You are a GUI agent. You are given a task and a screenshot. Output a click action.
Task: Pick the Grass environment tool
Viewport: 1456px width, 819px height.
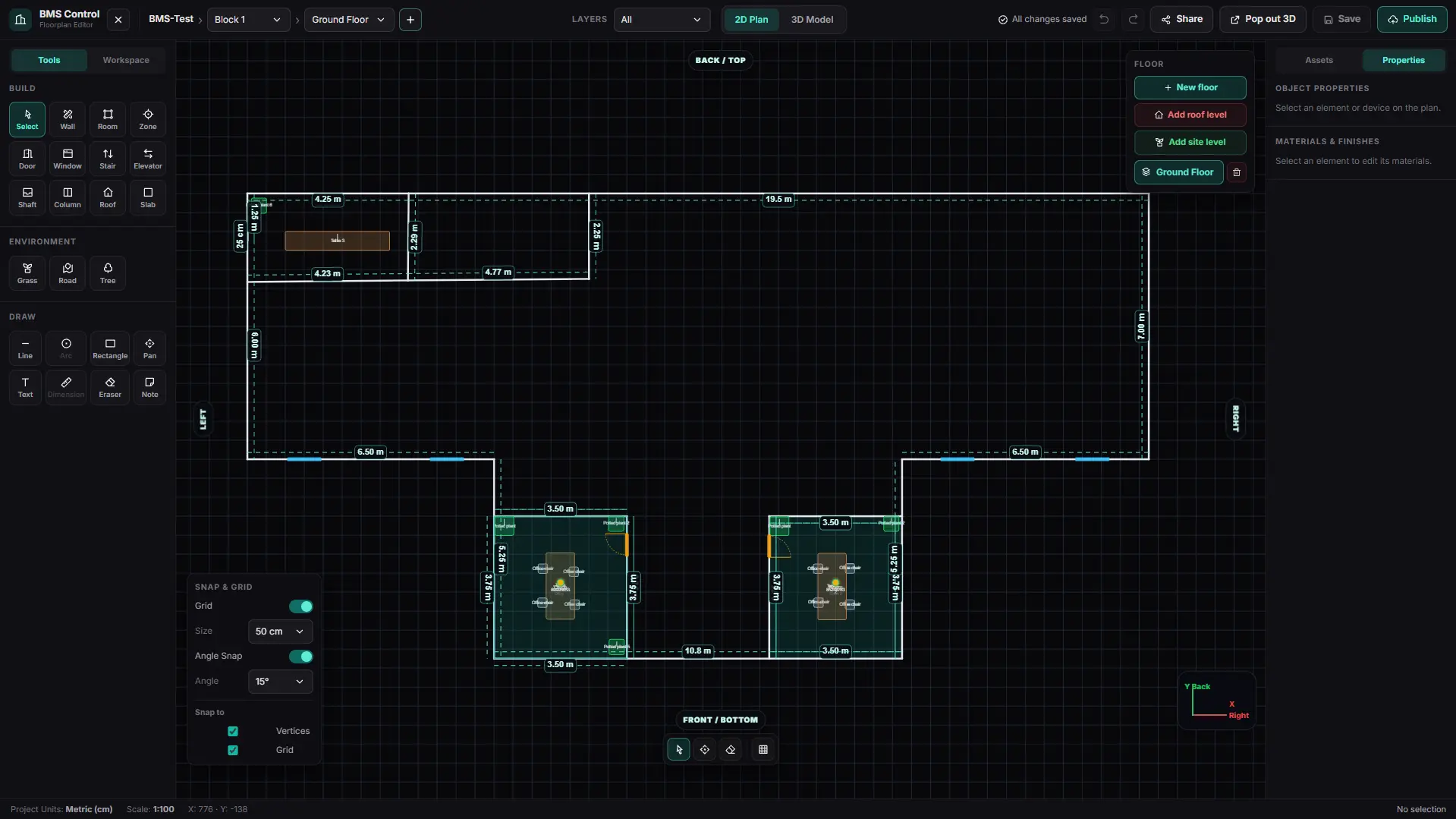(x=27, y=273)
